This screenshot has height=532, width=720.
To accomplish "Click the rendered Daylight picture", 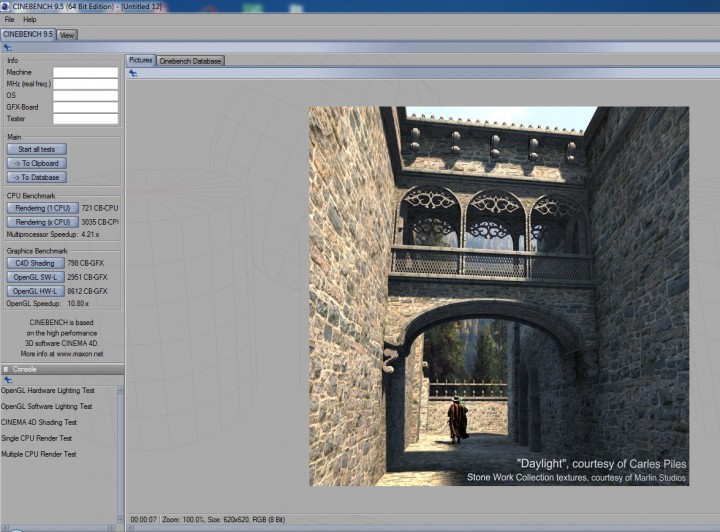I will tap(499, 296).
